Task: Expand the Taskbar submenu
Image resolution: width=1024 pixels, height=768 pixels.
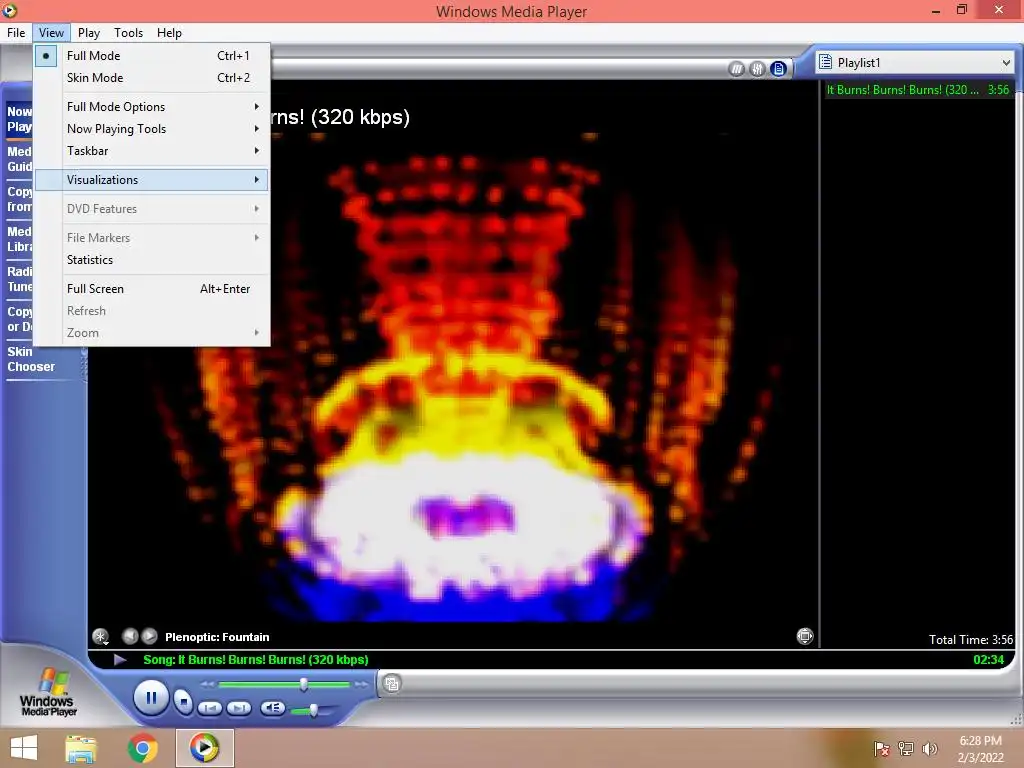Action: 152,151
